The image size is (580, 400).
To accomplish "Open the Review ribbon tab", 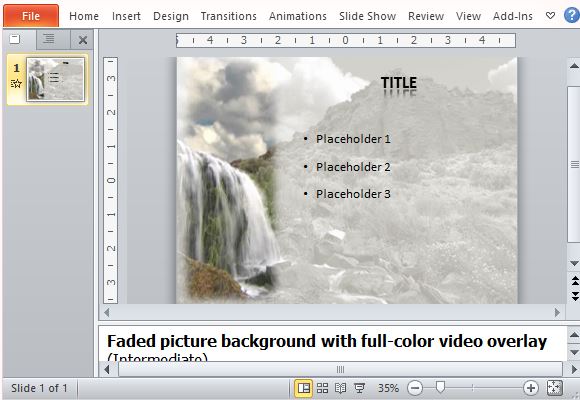I will [426, 16].
